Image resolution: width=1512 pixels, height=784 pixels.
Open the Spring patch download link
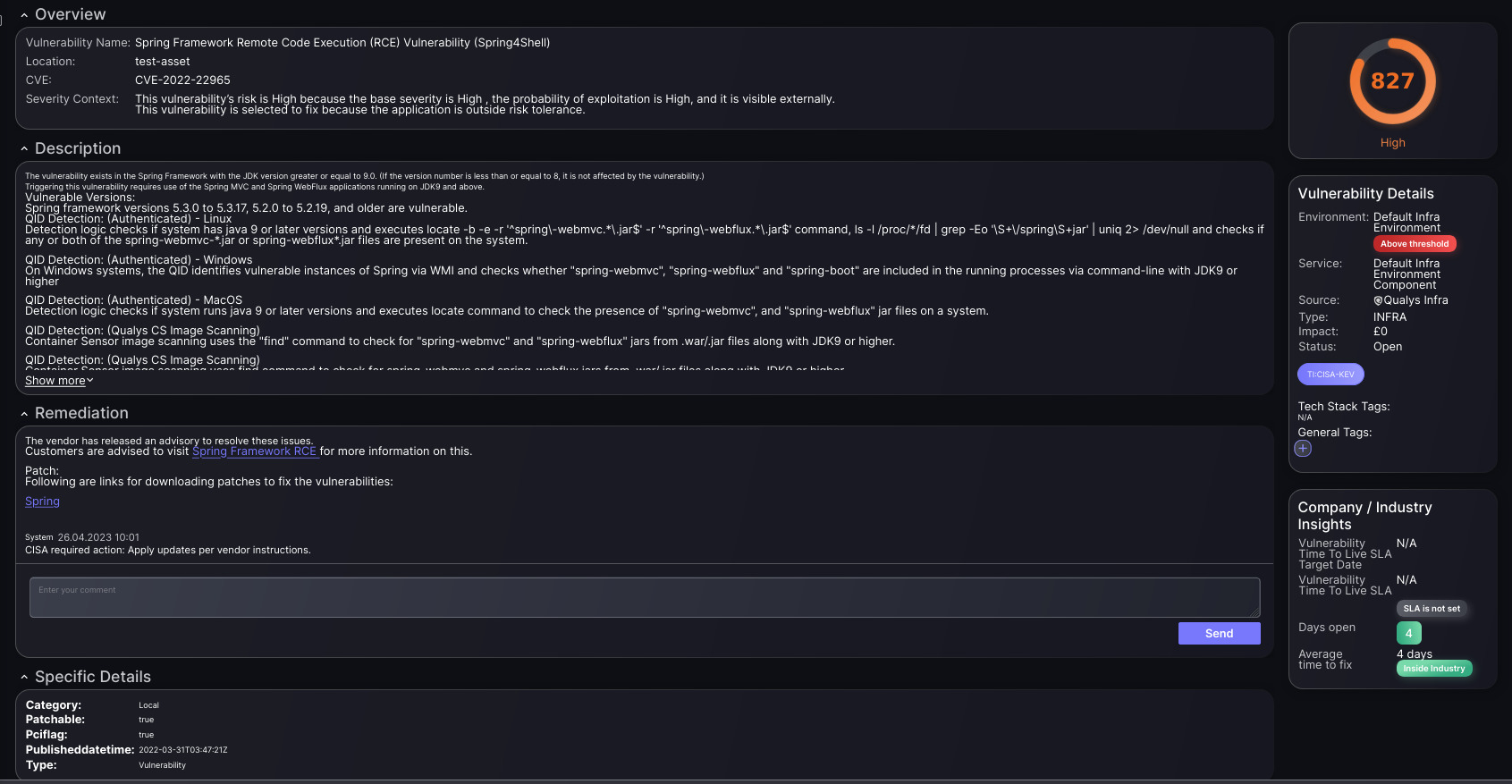[42, 502]
